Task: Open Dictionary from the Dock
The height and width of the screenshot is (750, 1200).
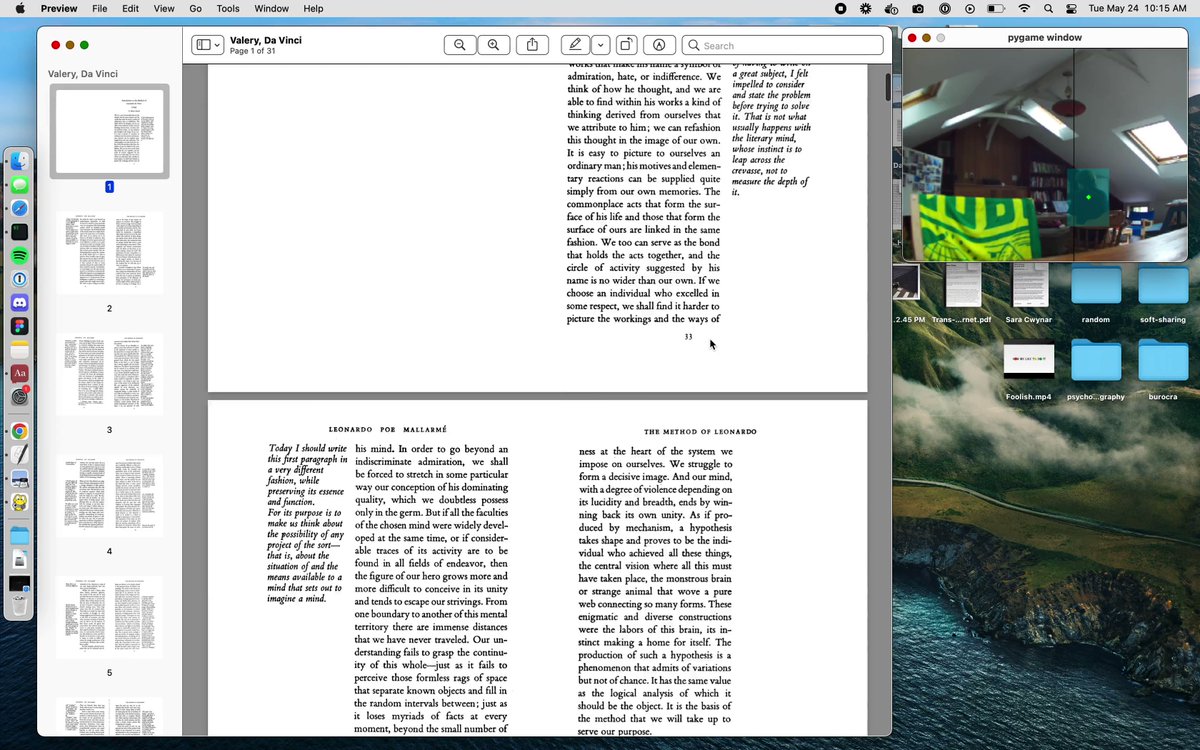Action: (x=19, y=373)
